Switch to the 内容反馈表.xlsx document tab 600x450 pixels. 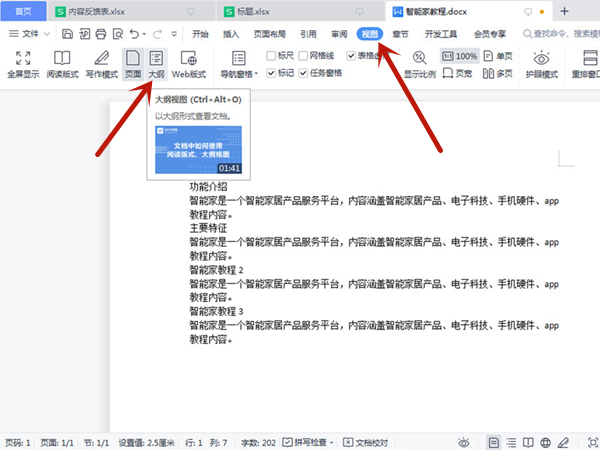[x=93, y=12]
